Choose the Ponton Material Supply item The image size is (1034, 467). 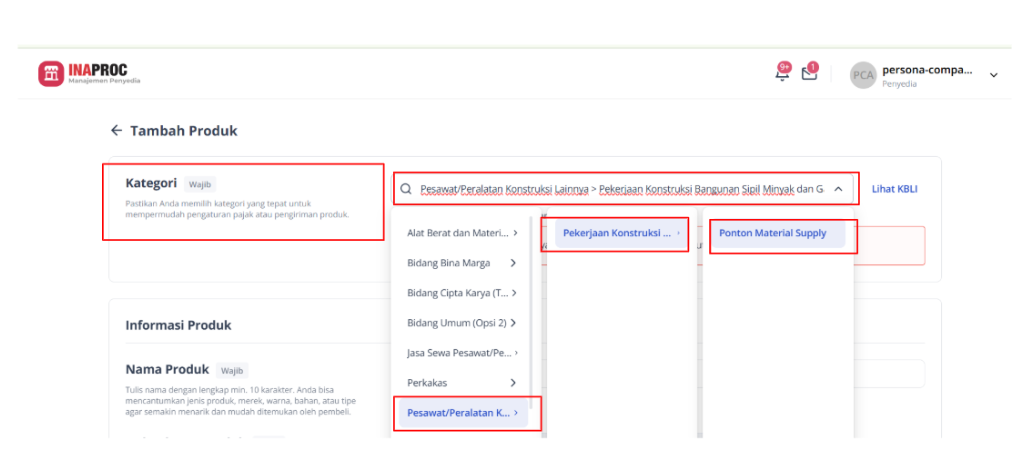pos(779,233)
